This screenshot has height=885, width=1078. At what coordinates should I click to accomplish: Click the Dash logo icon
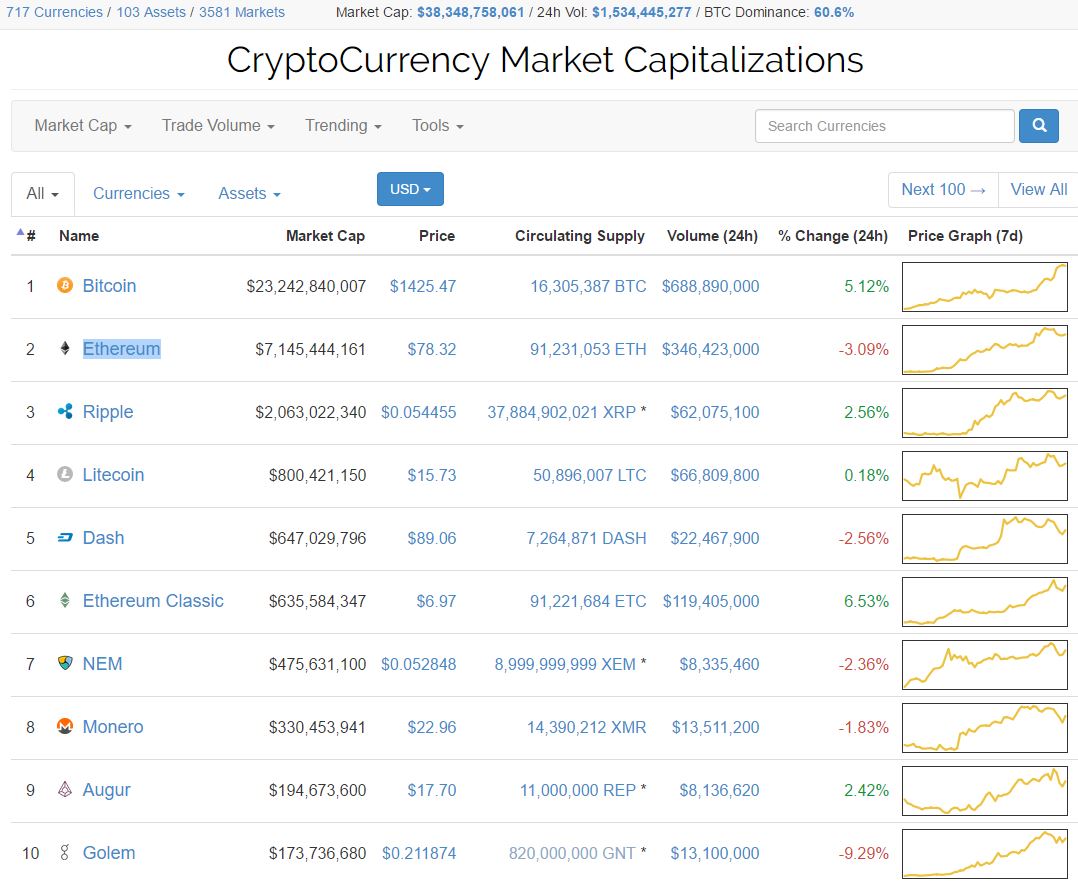(65, 538)
